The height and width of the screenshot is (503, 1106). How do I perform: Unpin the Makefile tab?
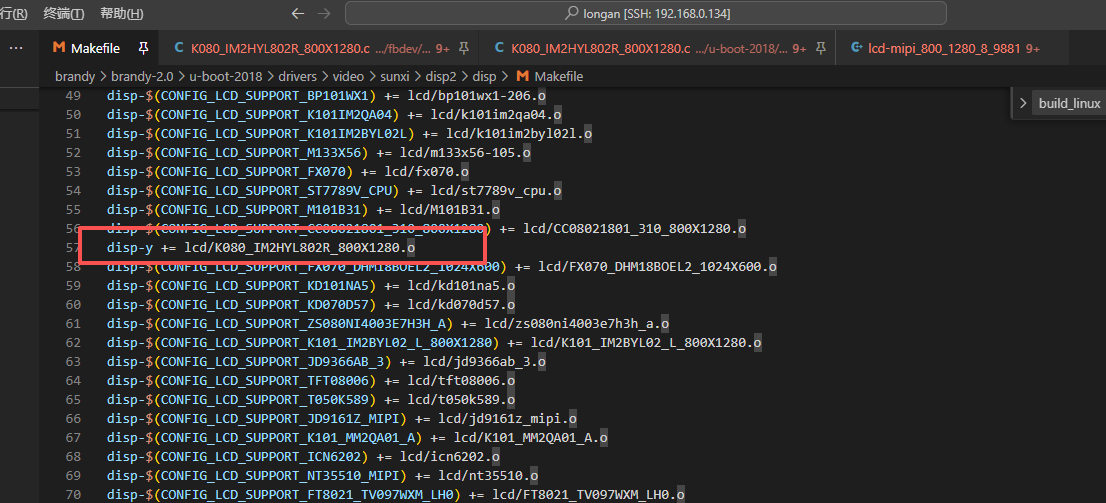point(143,48)
